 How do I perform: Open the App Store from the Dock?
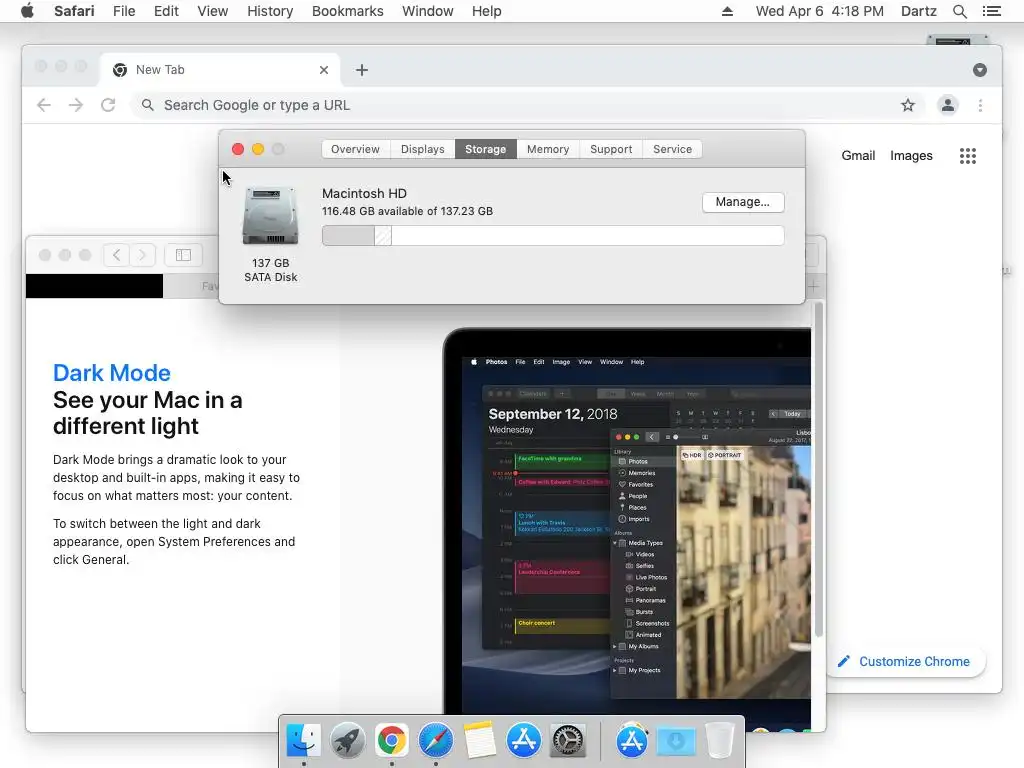[x=524, y=740]
